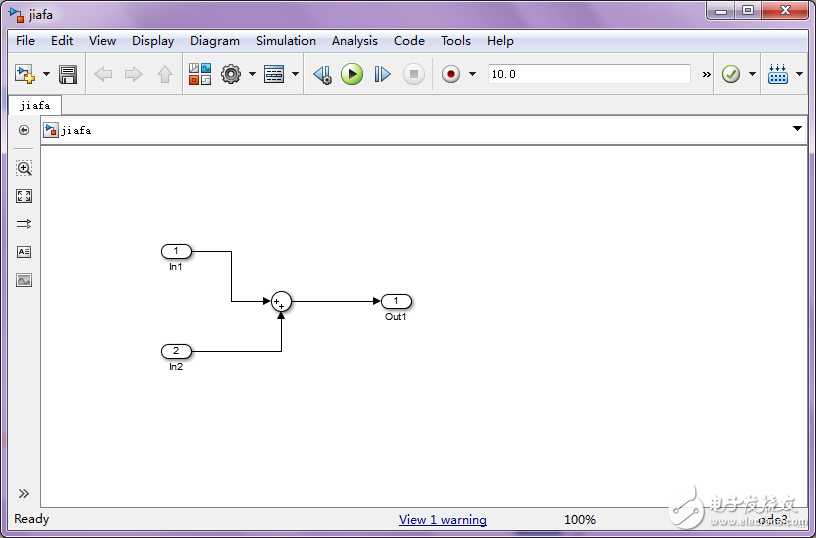Run the simulation with the green play button

(352, 74)
